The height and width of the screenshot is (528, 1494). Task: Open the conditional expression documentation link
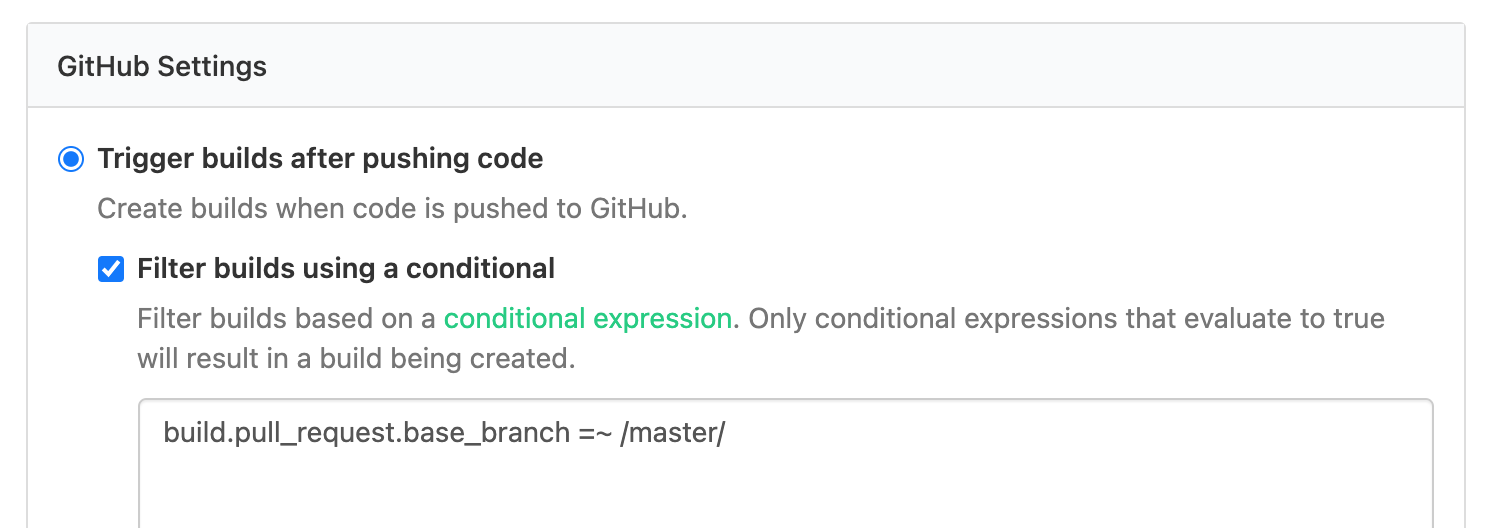587,319
